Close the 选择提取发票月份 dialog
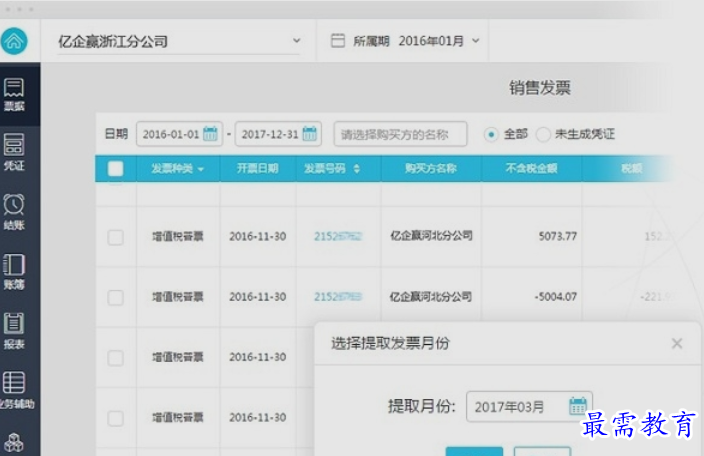The image size is (704, 456). click(x=677, y=344)
